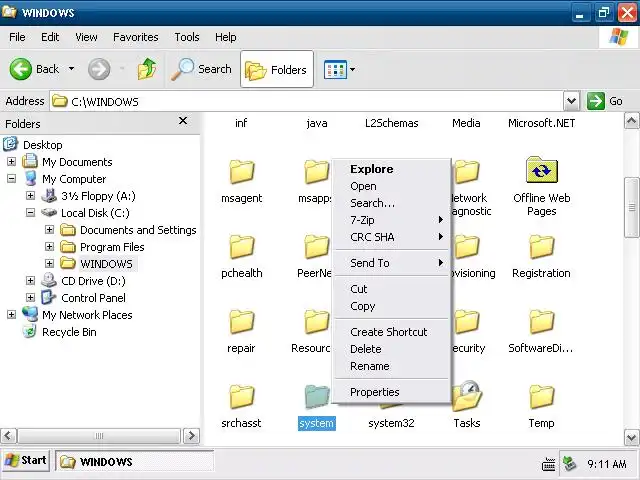This screenshot has width=640, height=480.
Task: Collapse My Computer tree node
Action: pos(11,179)
